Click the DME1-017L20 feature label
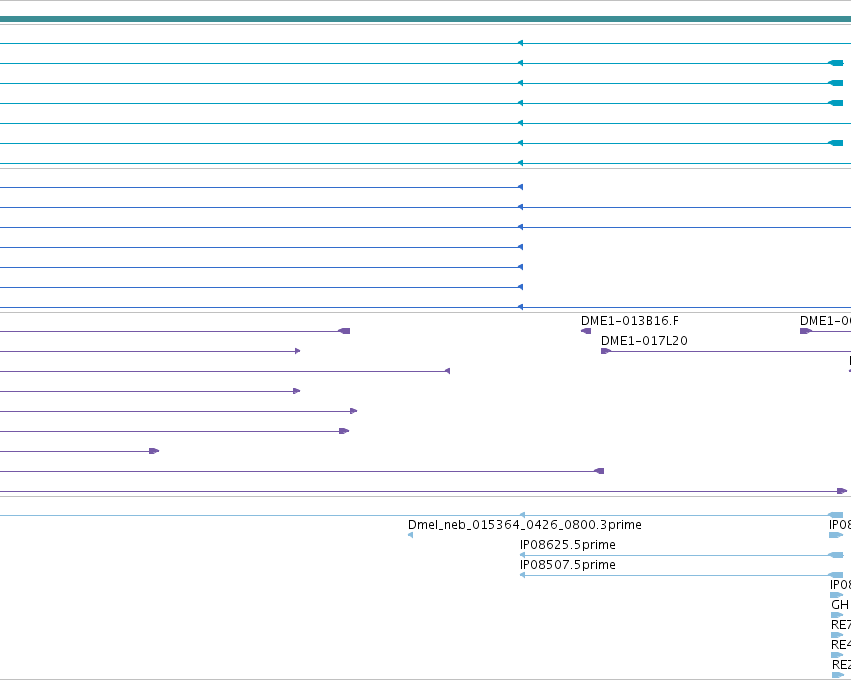The image size is (851, 680). [644, 341]
